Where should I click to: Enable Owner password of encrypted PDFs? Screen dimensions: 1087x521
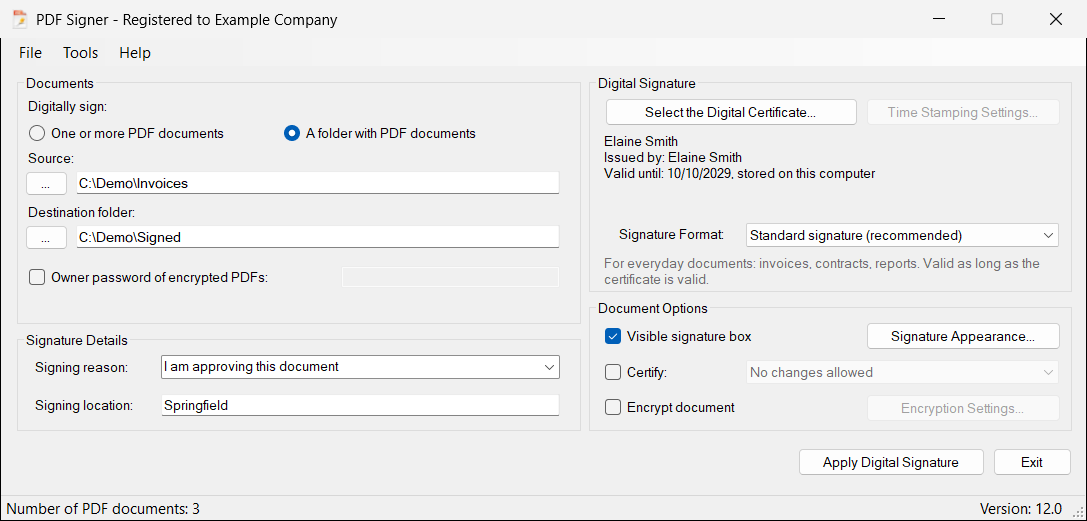(148, 278)
